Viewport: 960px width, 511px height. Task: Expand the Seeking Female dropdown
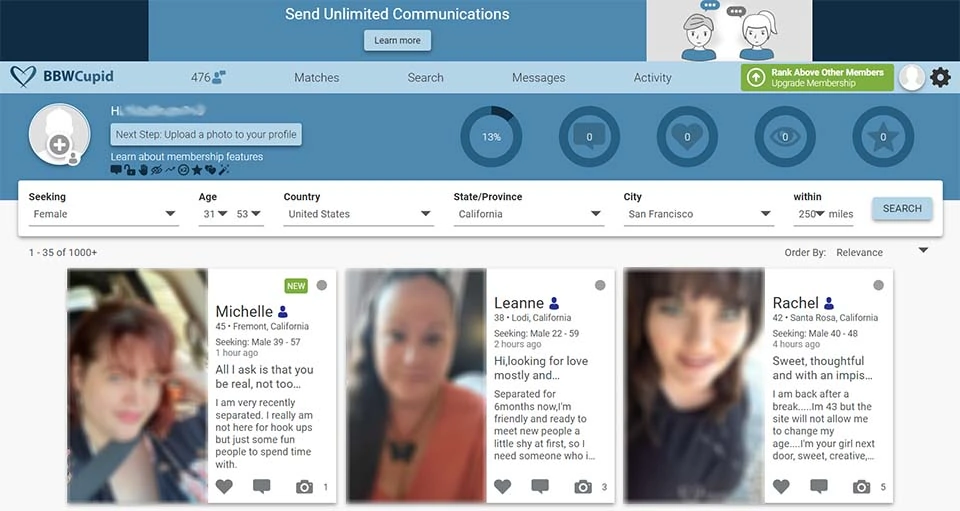pyautogui.click(x=103, y=214)
